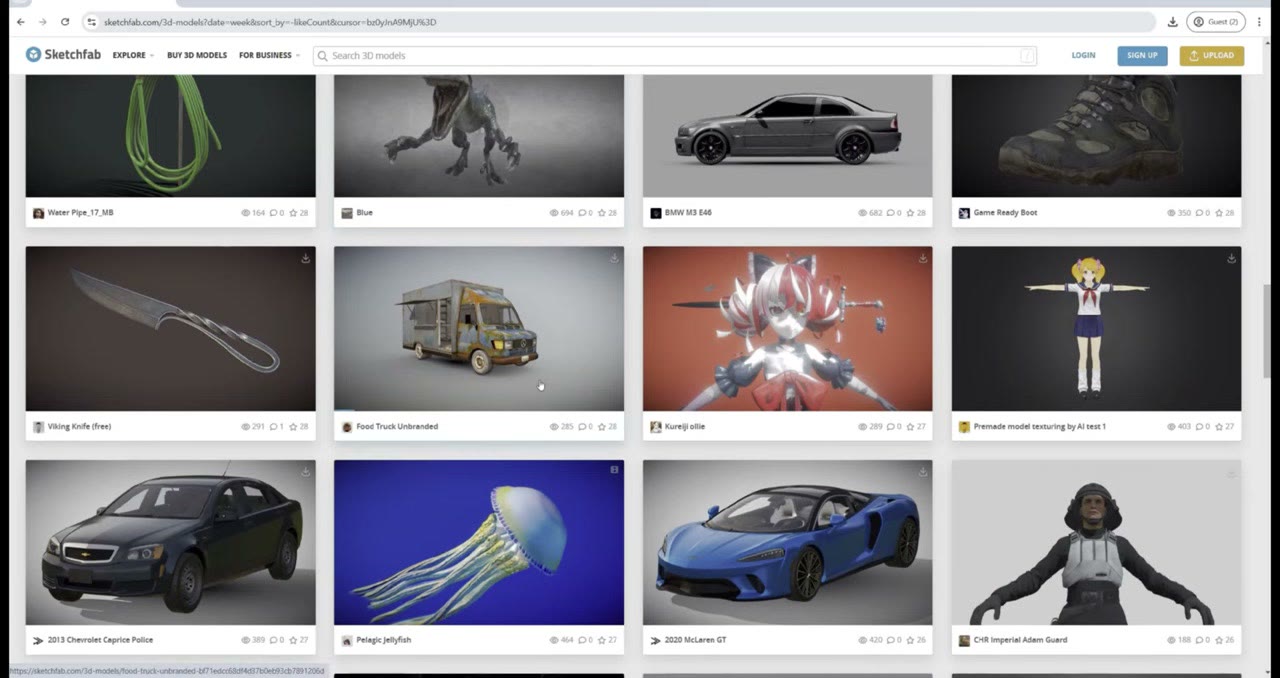Like 2020 McLaren GT with its star
The height and width of the screenshot is (678, 1280).
(910, 640)
